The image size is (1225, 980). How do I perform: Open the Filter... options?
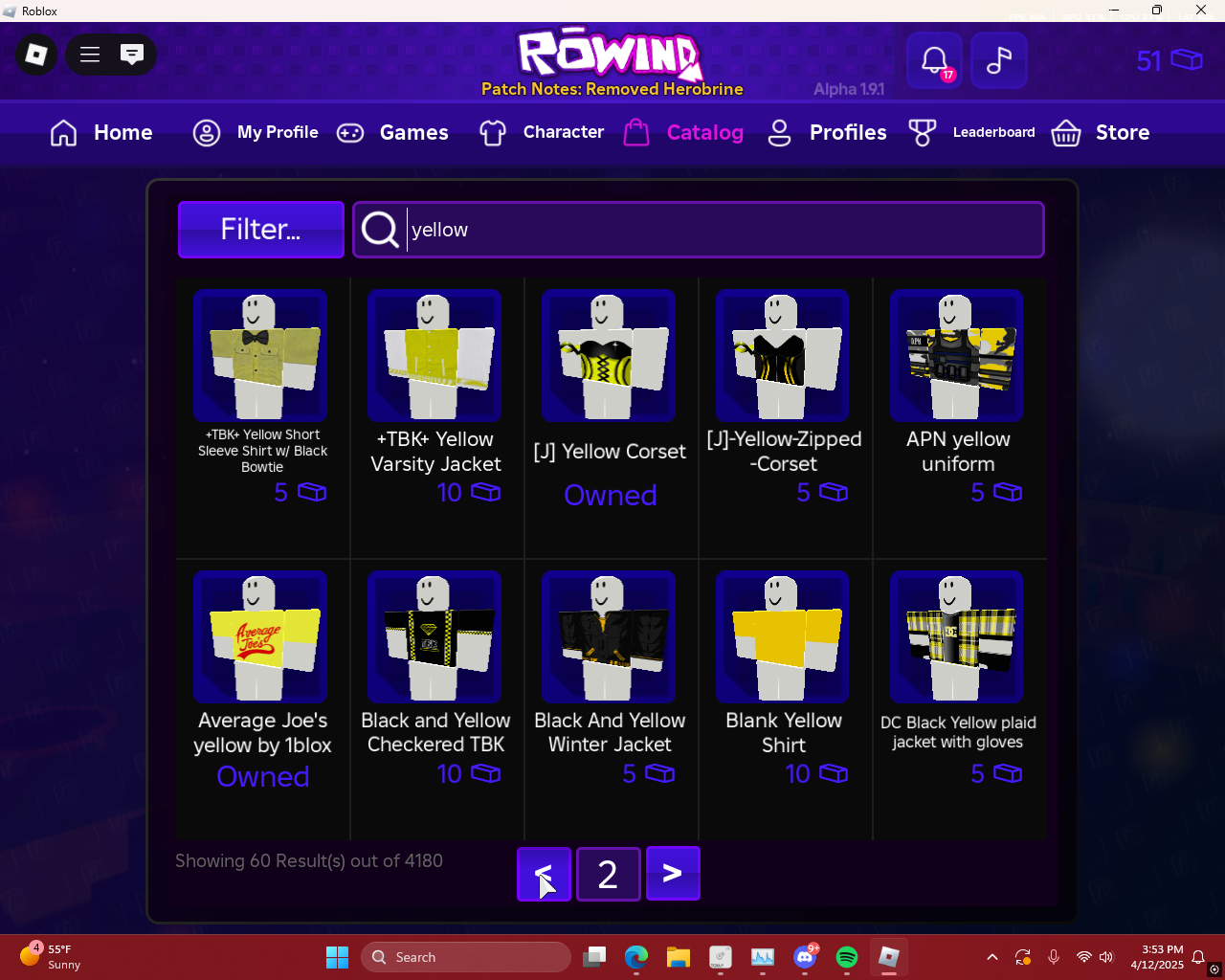pyautogui.click(x=261, y=230)
